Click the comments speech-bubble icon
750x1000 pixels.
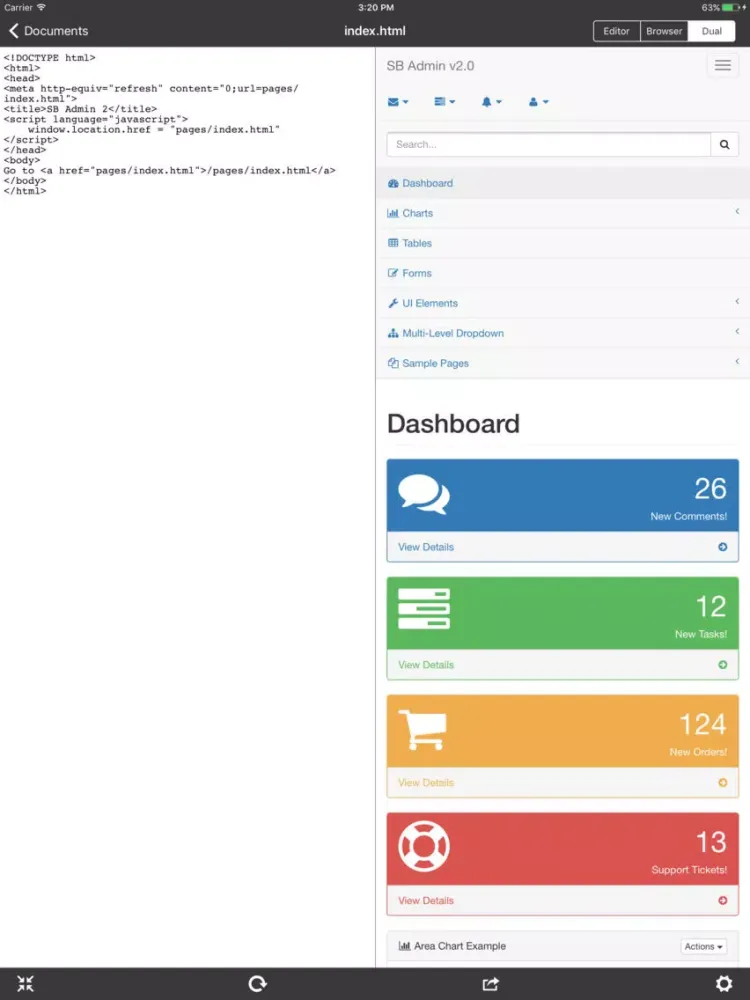click(x=423, y=494)
